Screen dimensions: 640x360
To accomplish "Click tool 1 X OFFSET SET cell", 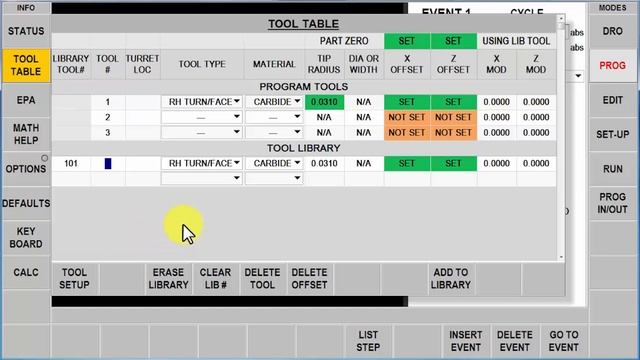I will click(407, 102).
